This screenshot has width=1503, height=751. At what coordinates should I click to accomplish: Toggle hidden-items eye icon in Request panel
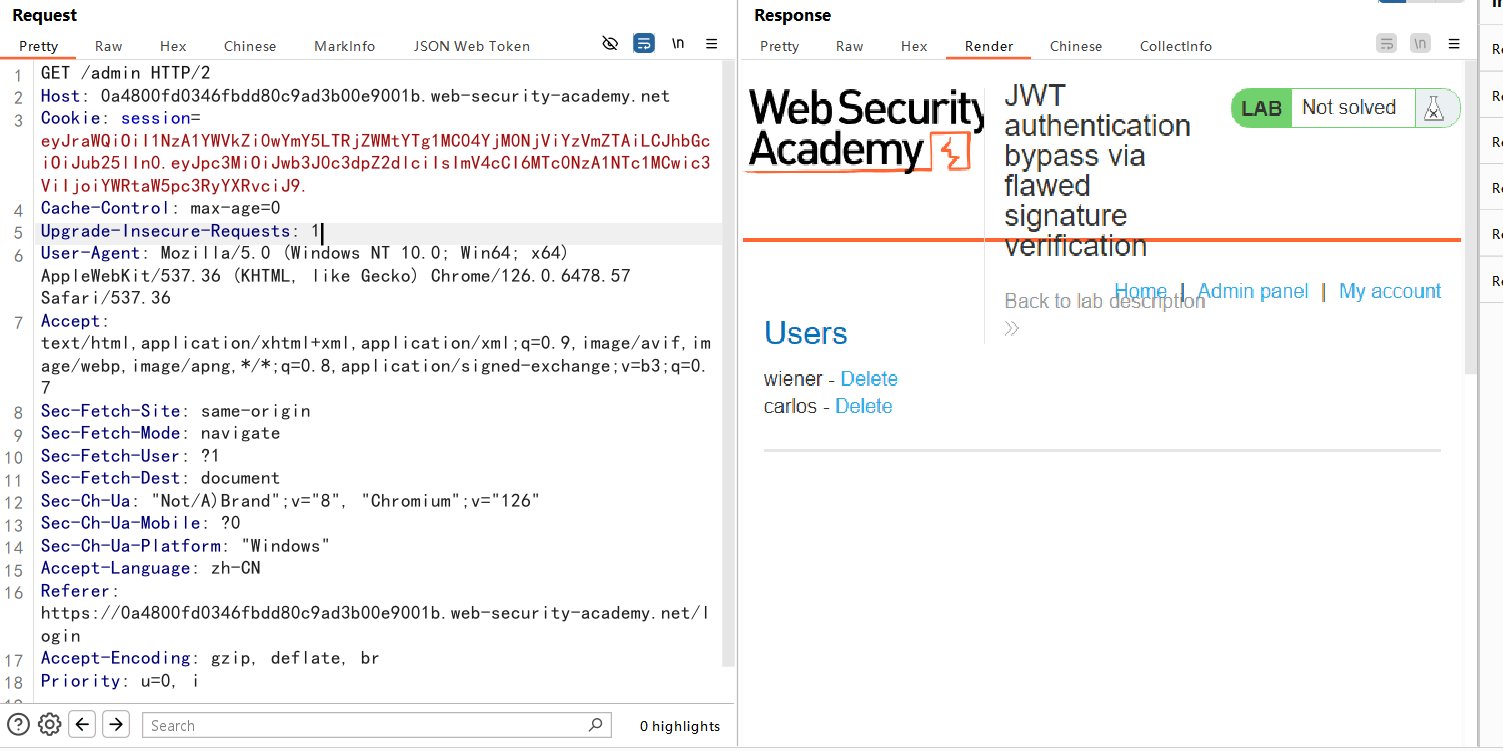click(x=610, y=44)
